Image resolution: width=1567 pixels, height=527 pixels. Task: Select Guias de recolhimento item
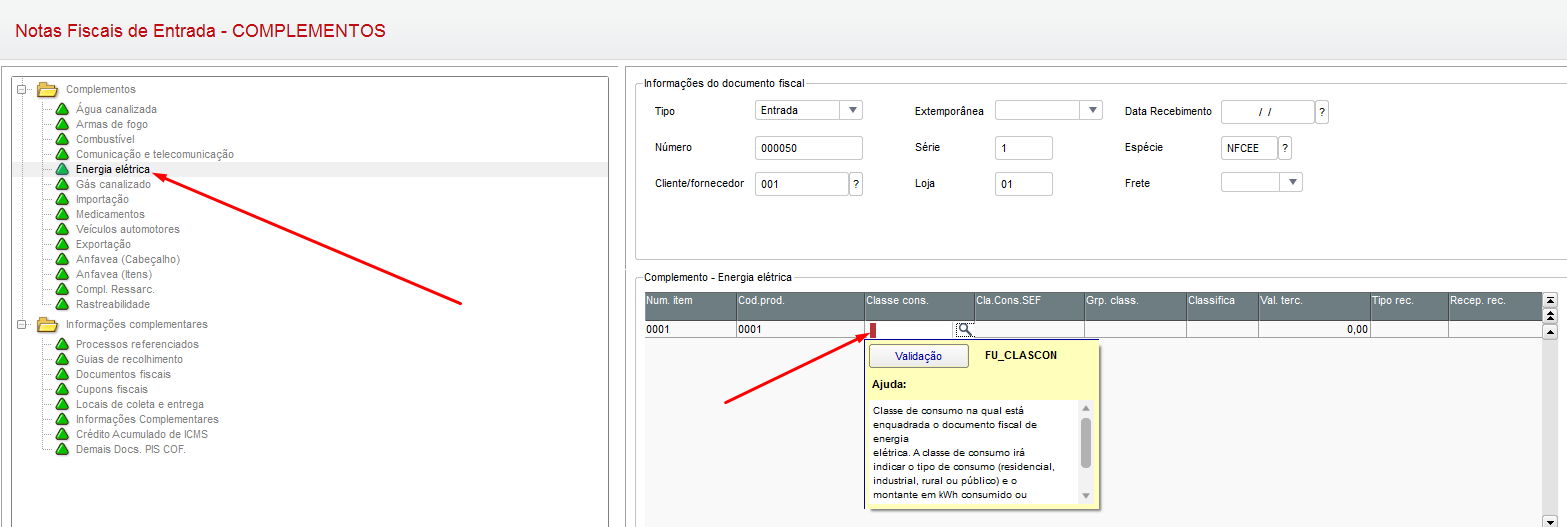129,359
